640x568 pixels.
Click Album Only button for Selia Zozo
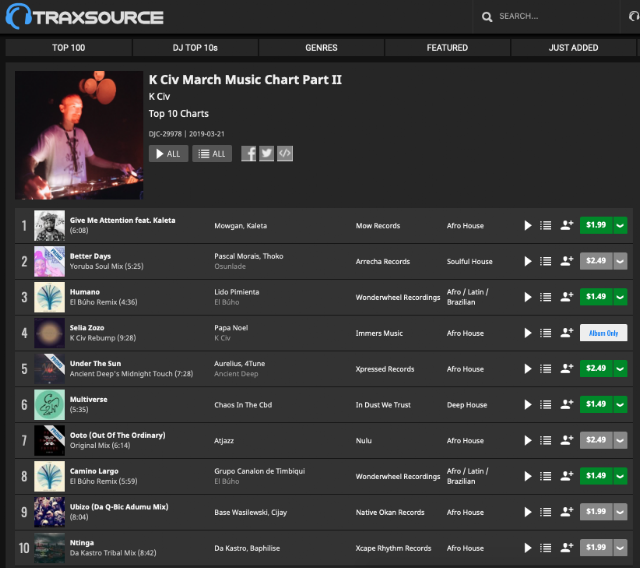(x=603, y=333)
